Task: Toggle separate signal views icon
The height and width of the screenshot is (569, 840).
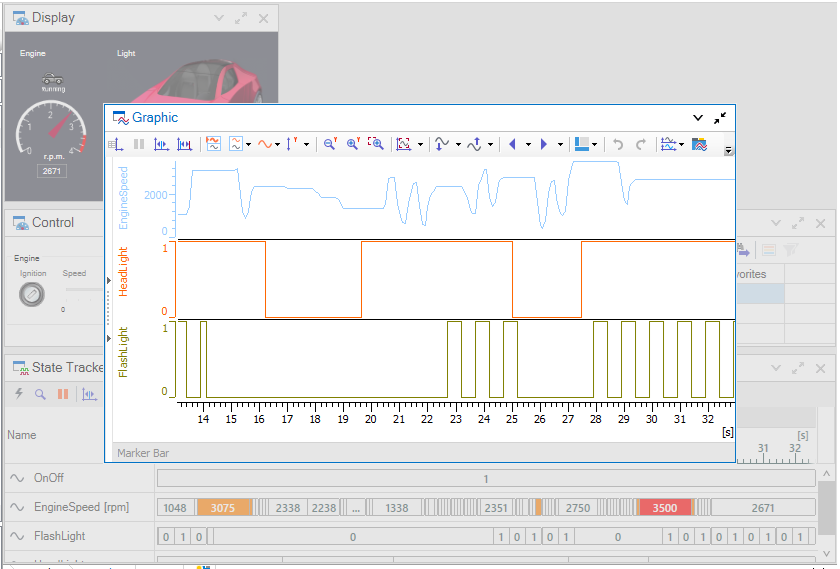Action: [x=213, y=144]
